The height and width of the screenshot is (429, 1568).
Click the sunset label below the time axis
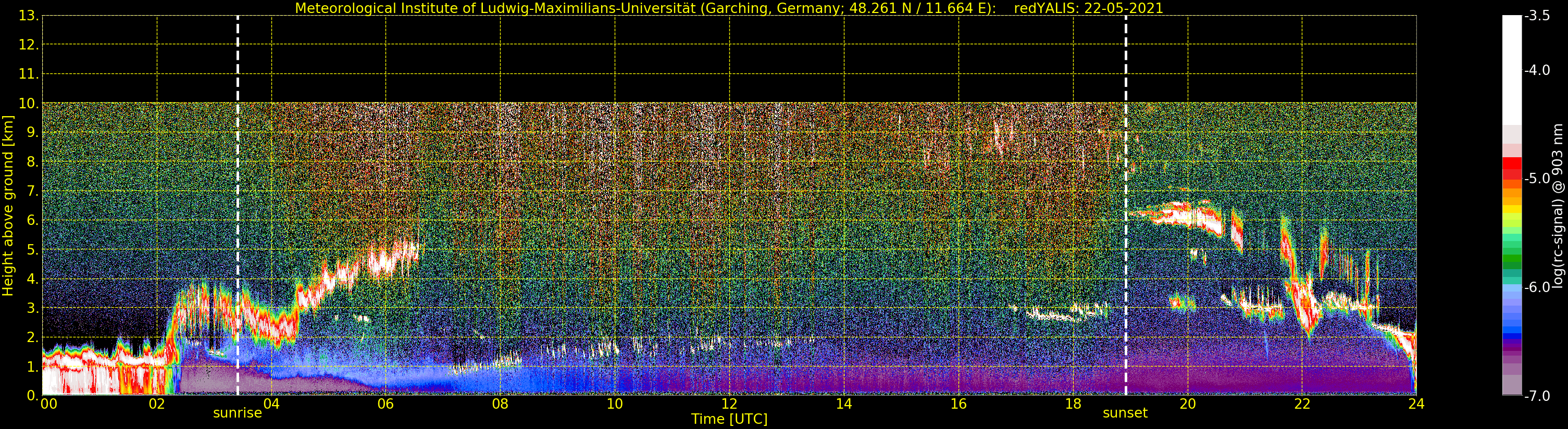pyautogui.click(x=1125, y=413)
